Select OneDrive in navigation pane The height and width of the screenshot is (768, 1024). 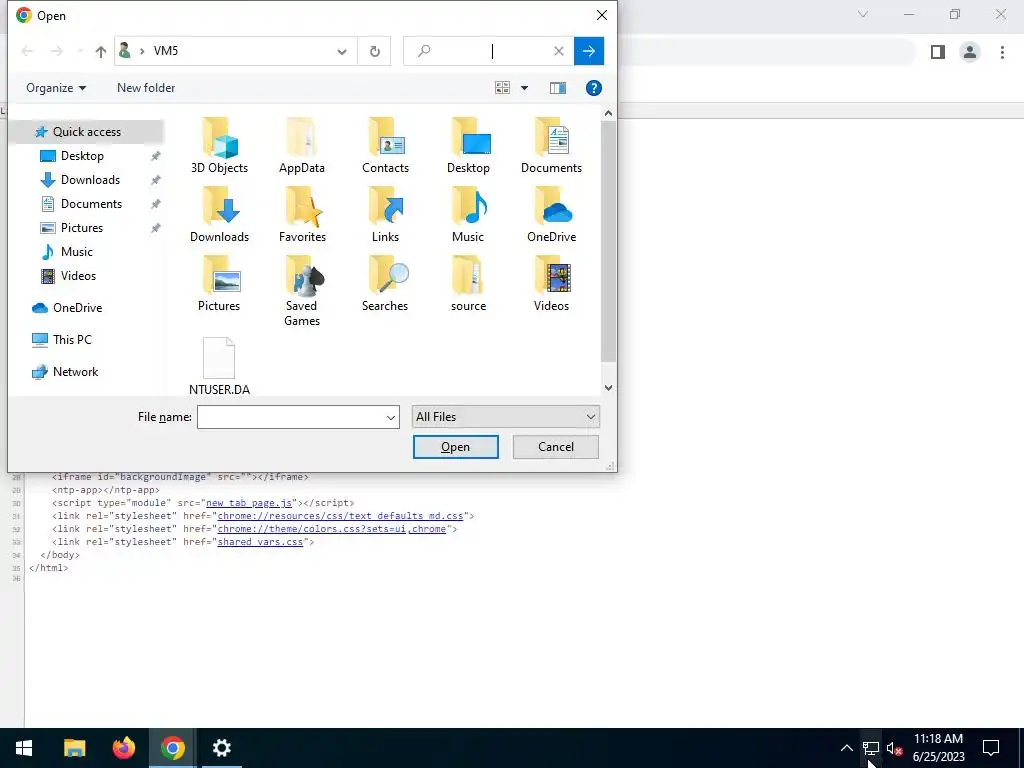(x=77, y=308)
